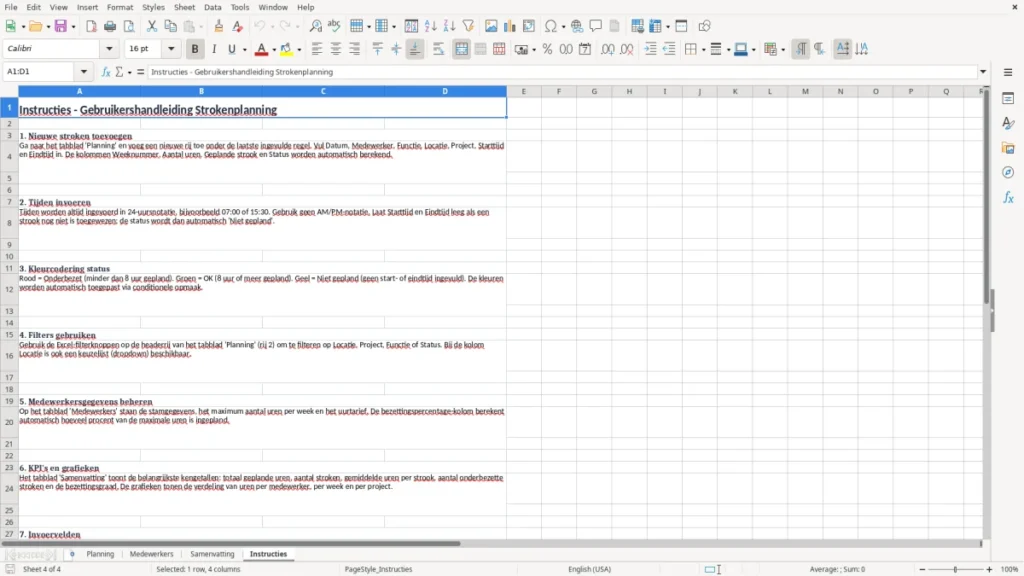Toggle Align bottom vertical alignment
Image resolution: width=1024 pixels, height=576 pixels.
pyautogui.click(x=415, y=49)
